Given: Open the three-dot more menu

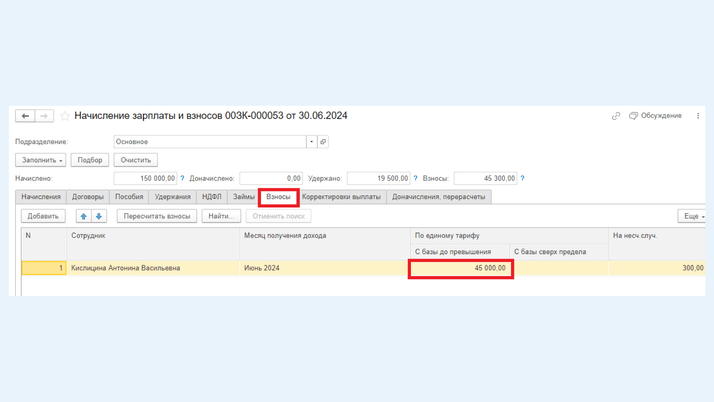Looking at the screenshot, I should (698, 116).
